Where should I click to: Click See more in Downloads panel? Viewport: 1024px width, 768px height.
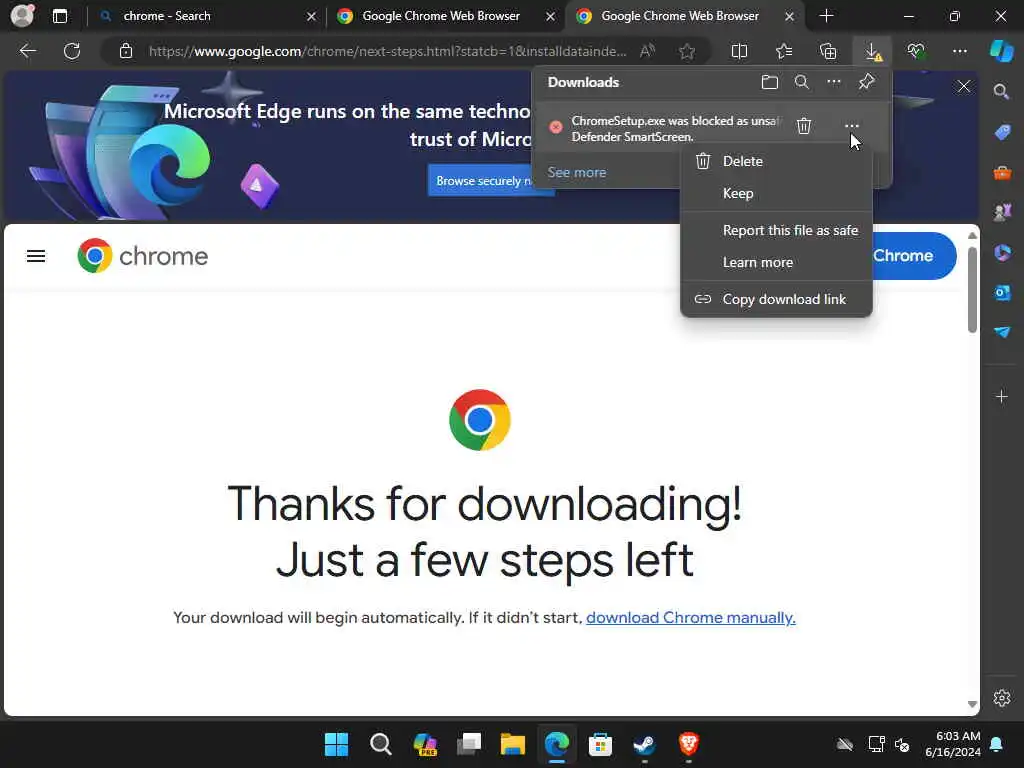point(577,172)
